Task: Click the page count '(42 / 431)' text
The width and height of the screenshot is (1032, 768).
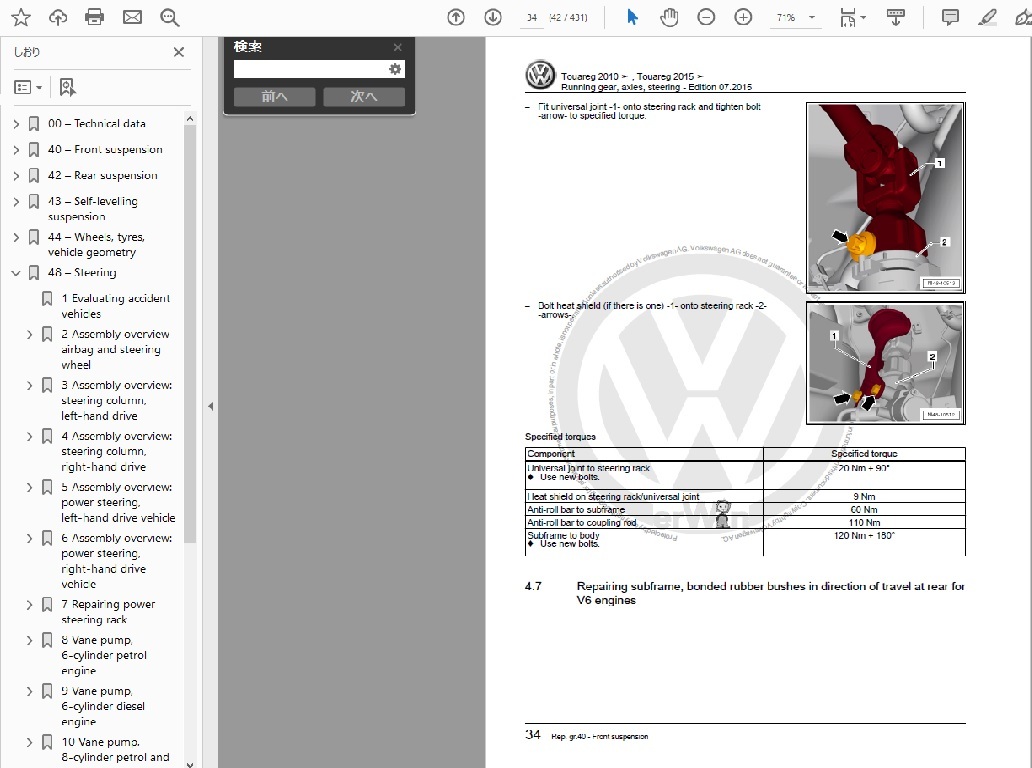Action: click(x=568, y=18)
